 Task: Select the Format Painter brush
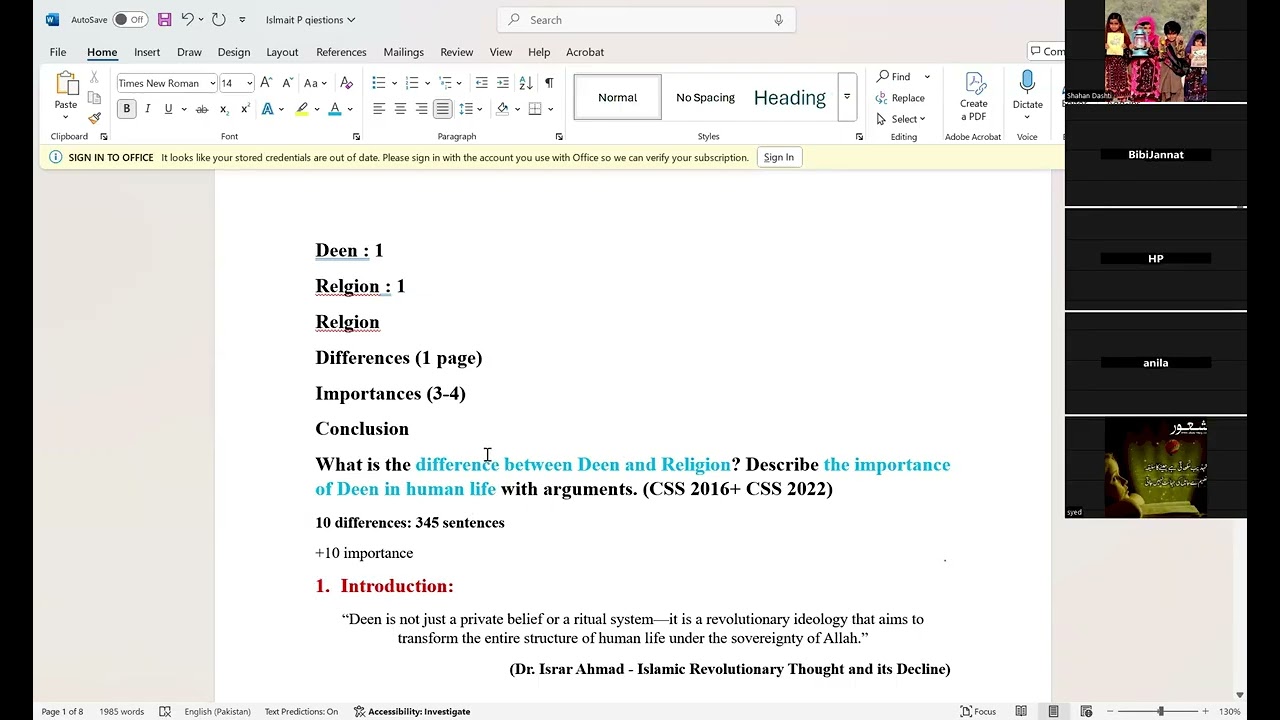point(94,118)
